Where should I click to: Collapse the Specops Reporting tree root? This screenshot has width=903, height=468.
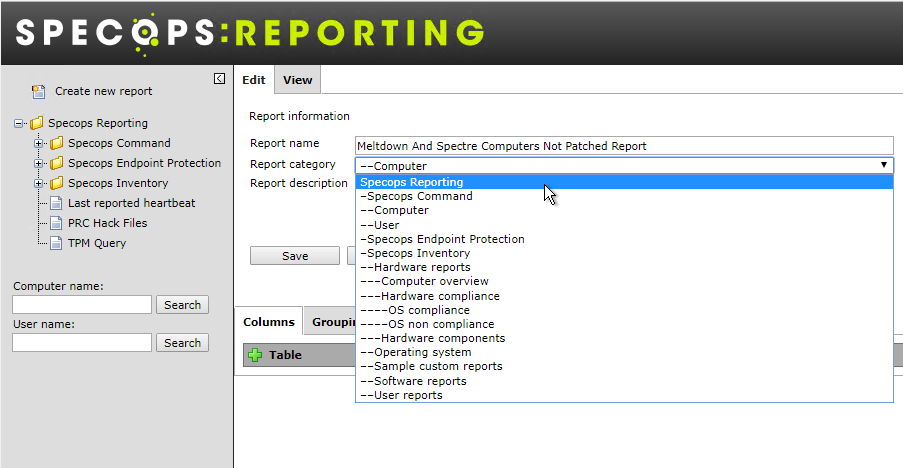pos(18,123)
